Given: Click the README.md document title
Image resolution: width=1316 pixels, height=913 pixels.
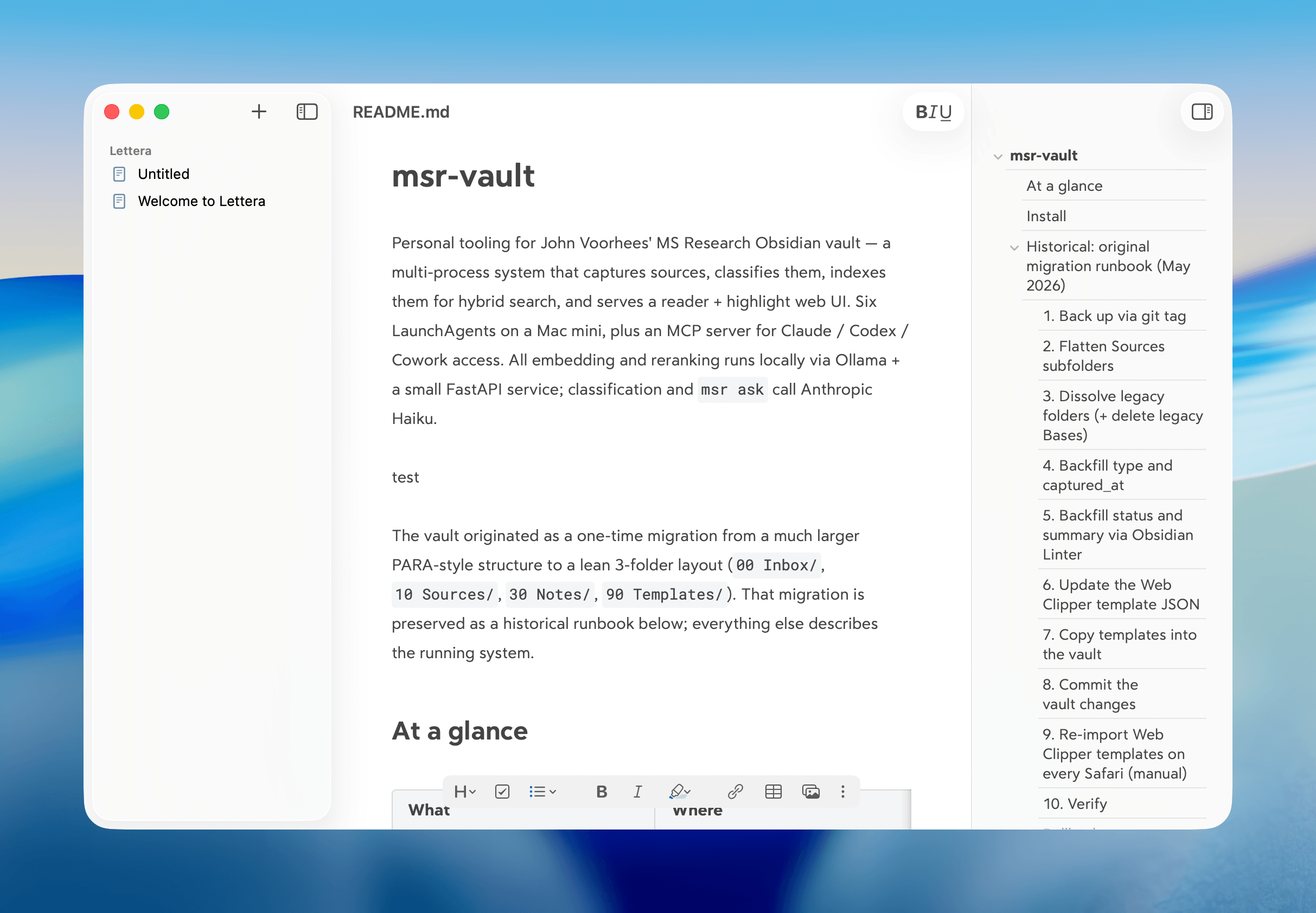Looking at the screenshot, I should click(x=401, y=112).
